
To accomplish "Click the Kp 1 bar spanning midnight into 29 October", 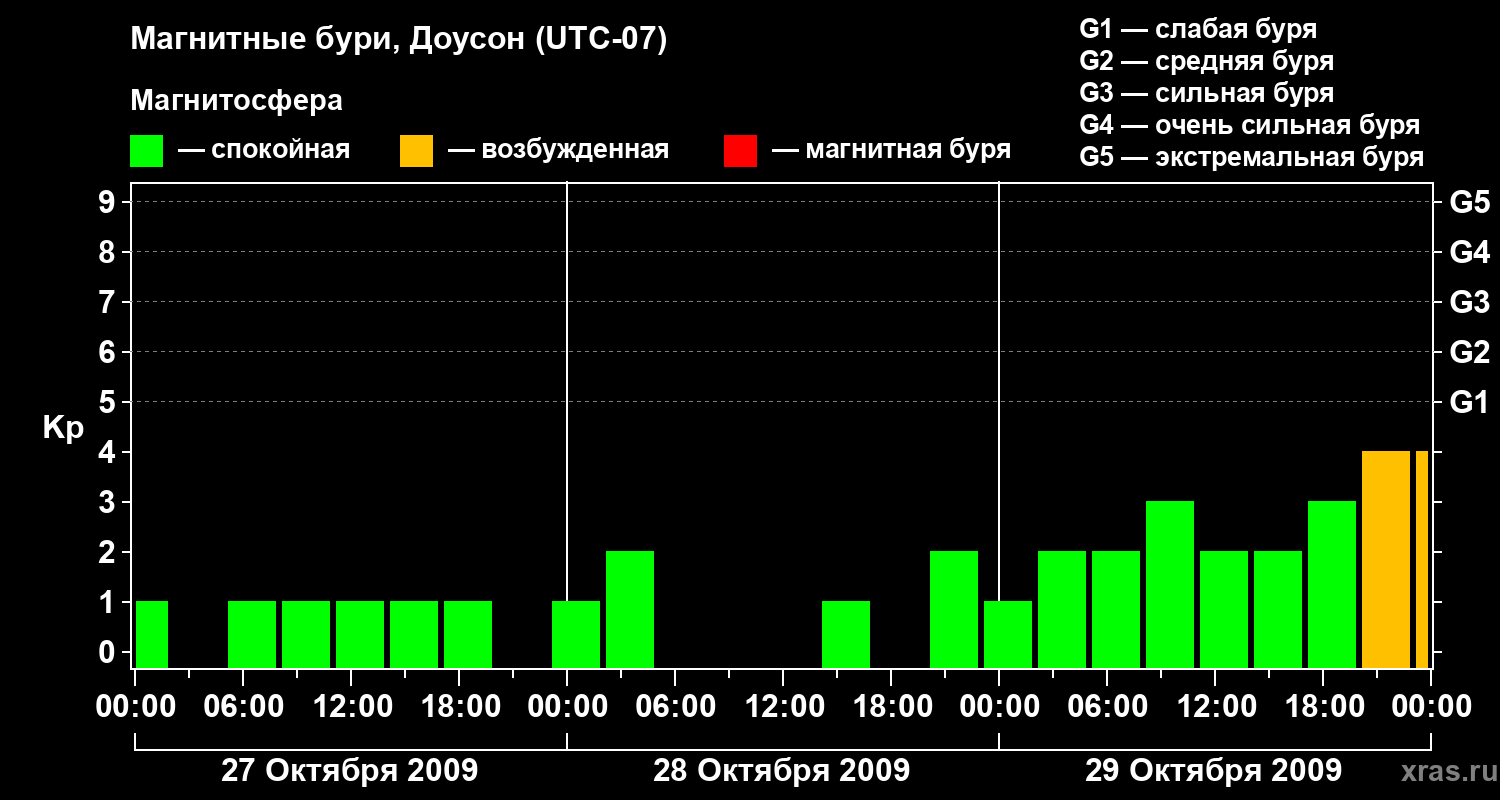I will 1008,635.
